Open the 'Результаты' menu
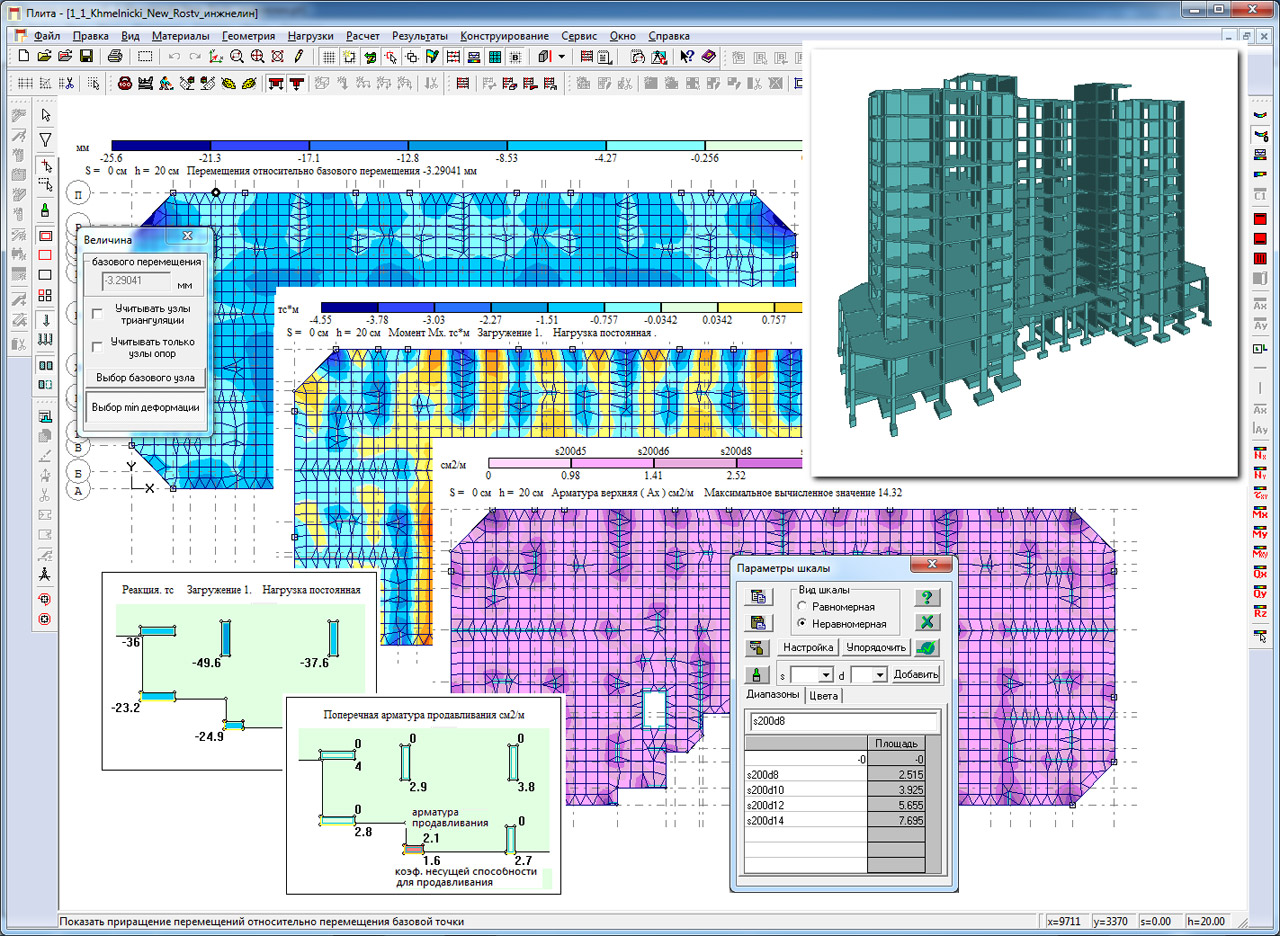Viewport: 1280px width, 936px height. (419, 35)
